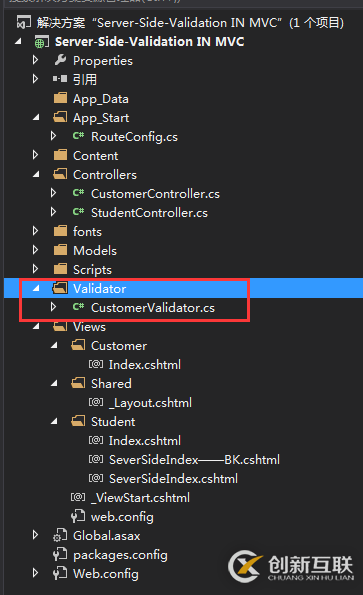Expand RouteConfig.cs members
The width and height of the screenshot is (363, 595).
(x=53, y=136)
